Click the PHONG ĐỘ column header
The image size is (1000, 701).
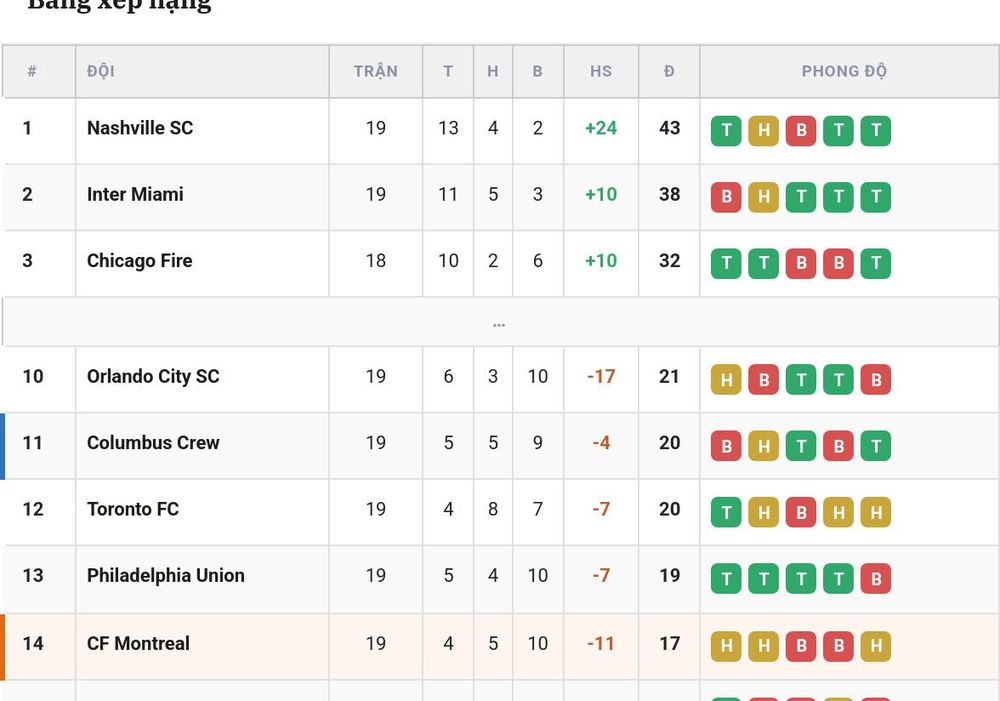tap(844, 71)
